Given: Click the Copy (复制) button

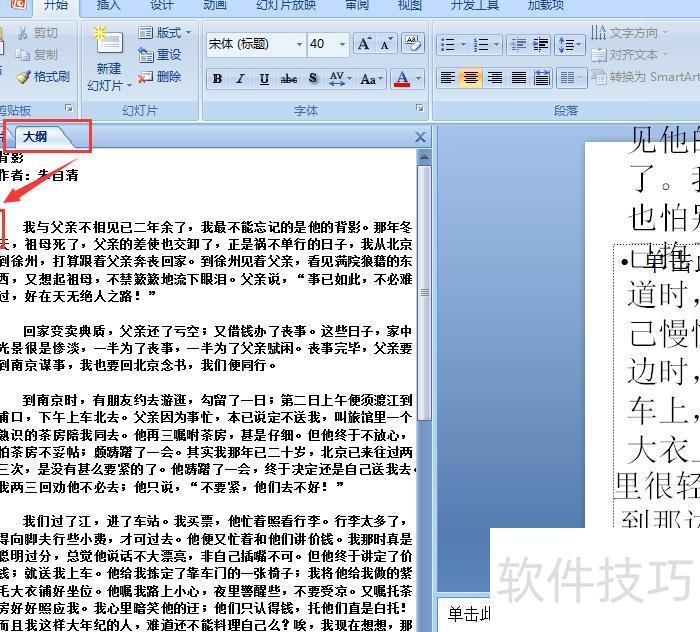Looking at the screenshot, I should click(38, 54).
